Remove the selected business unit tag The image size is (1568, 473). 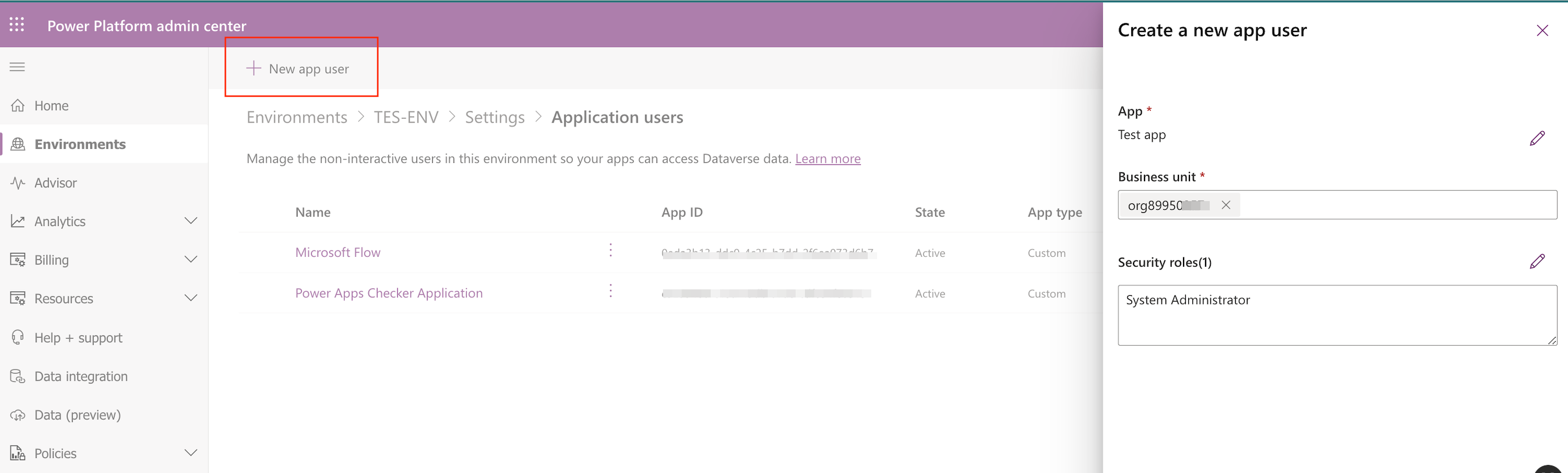[x=1226, y=205]
